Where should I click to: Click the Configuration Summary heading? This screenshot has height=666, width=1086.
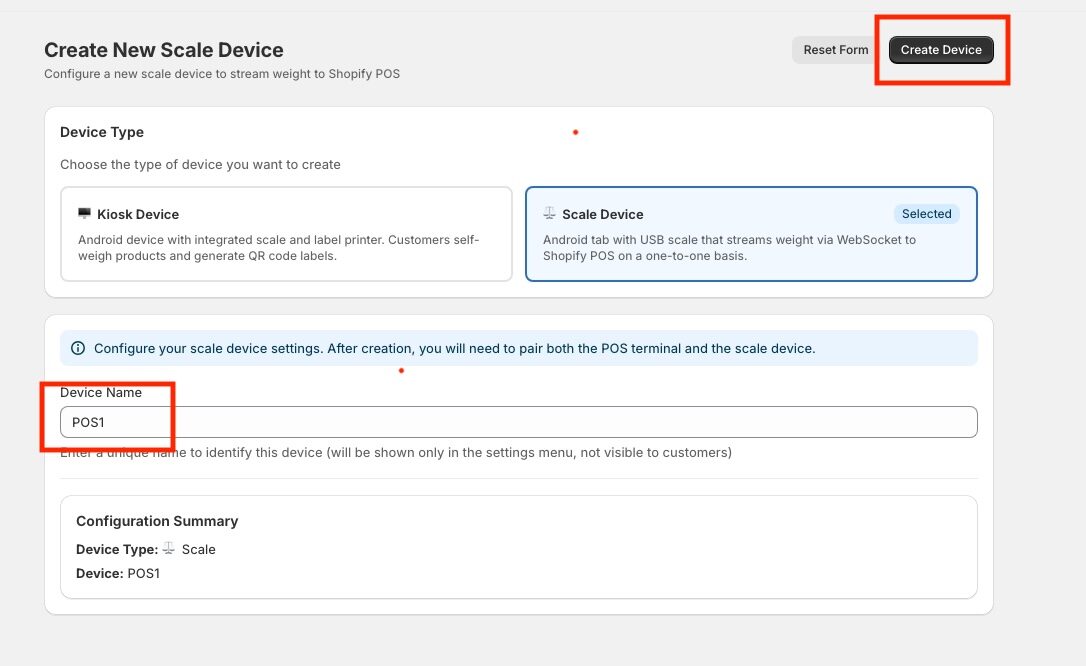(x=157, y=521)
